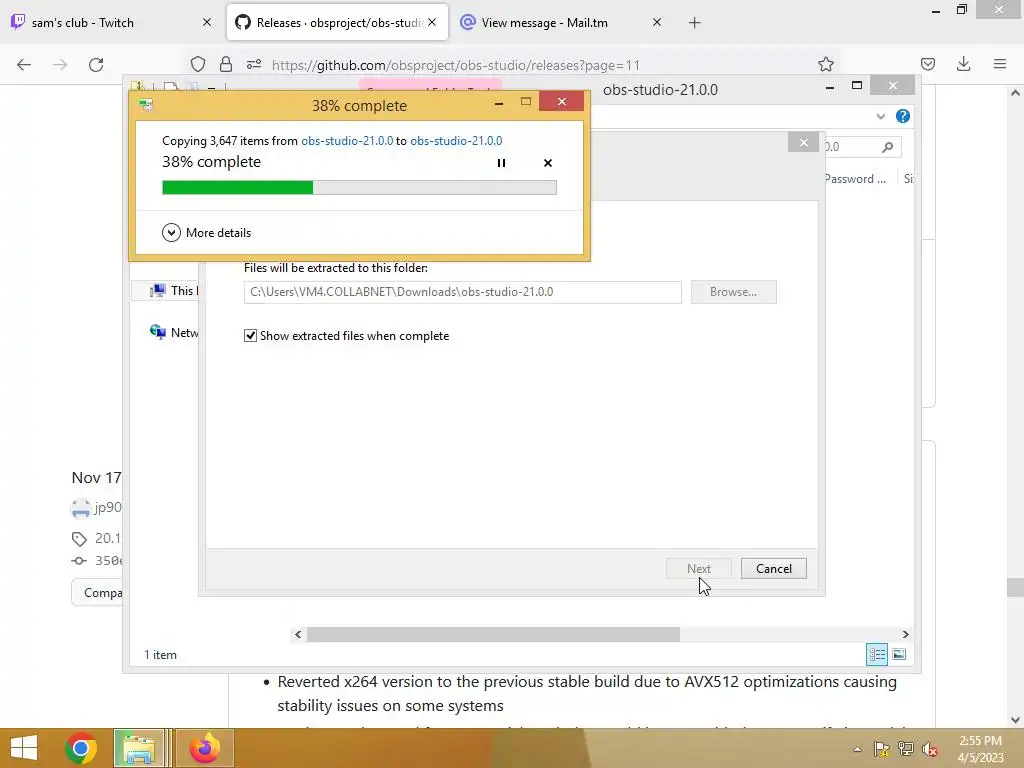
Task: Cancel the extraction wizard
Action: pyautogui.click(x=774, y=569)
